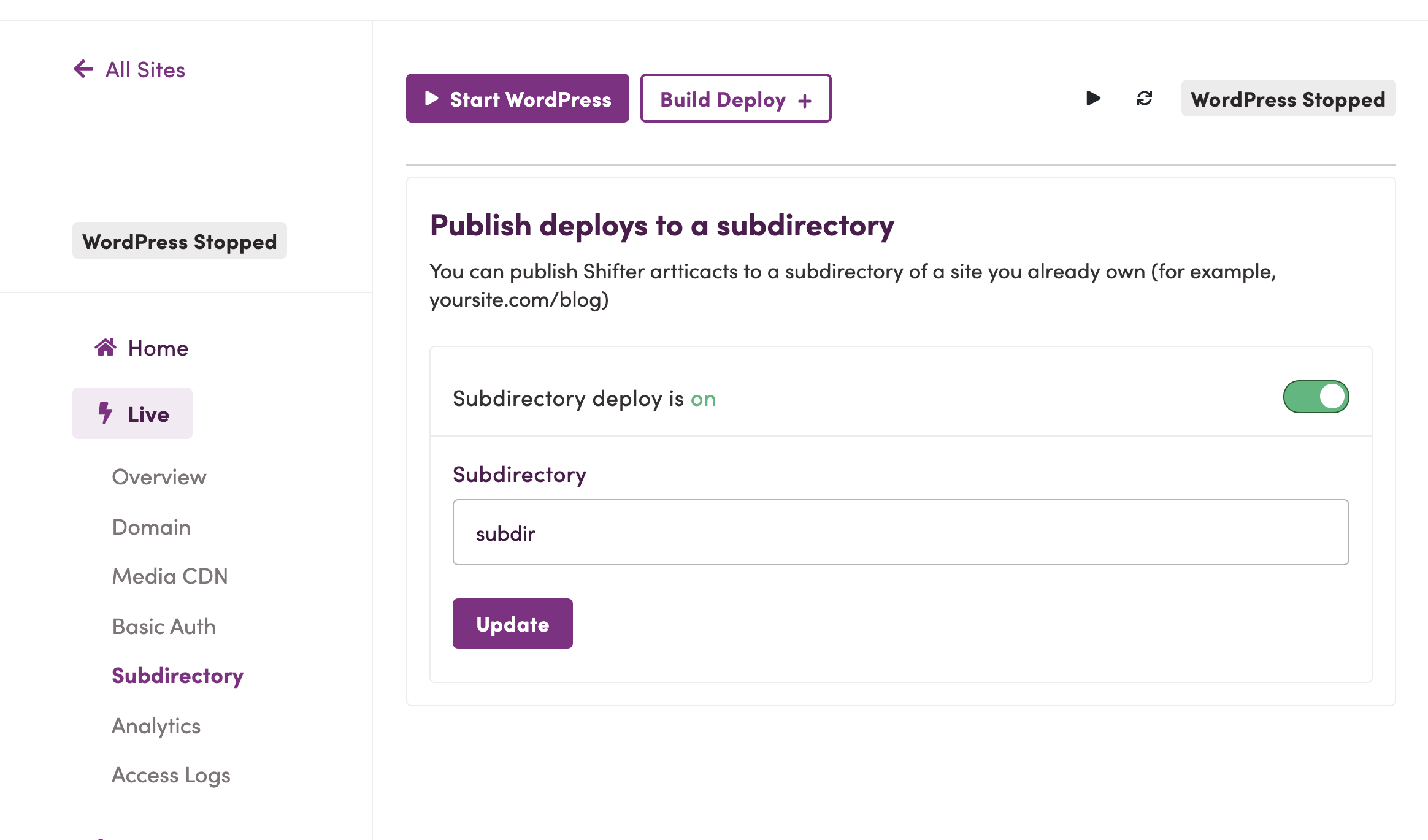
Task: Open Basic Auth settings
Action: [x=164, y=627]
